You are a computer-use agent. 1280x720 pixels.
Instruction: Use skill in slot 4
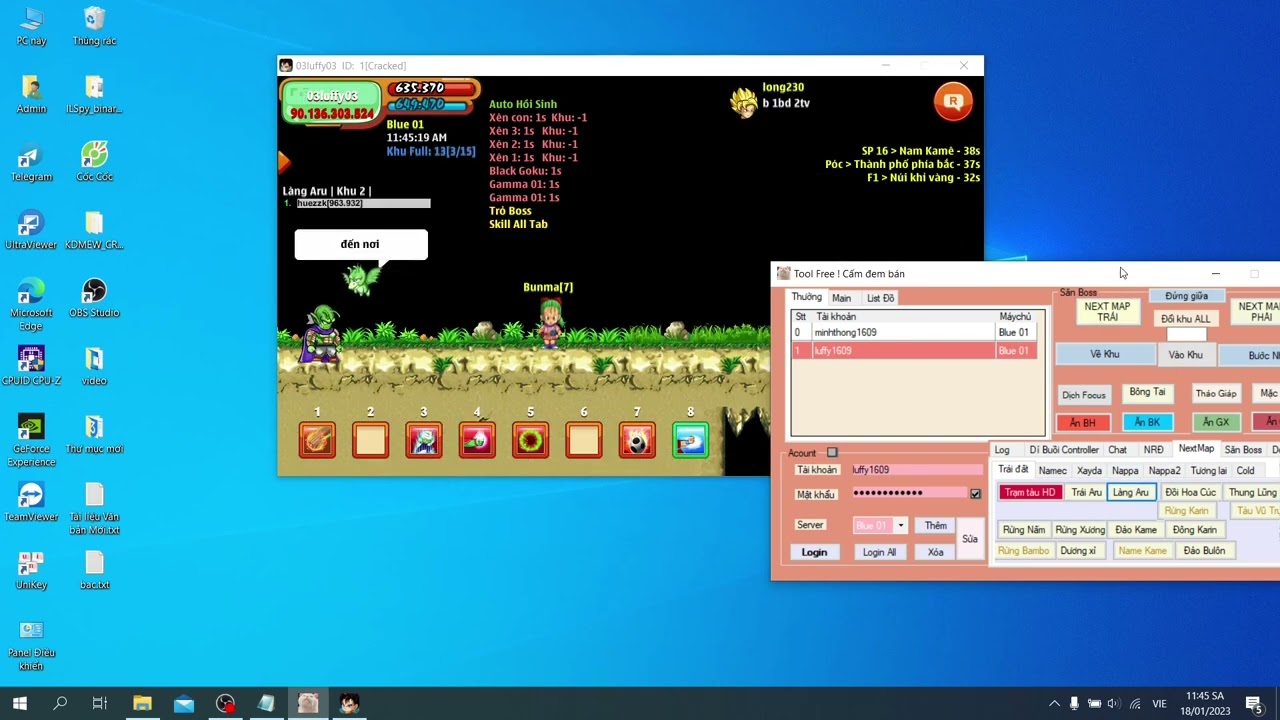point(477,440)
